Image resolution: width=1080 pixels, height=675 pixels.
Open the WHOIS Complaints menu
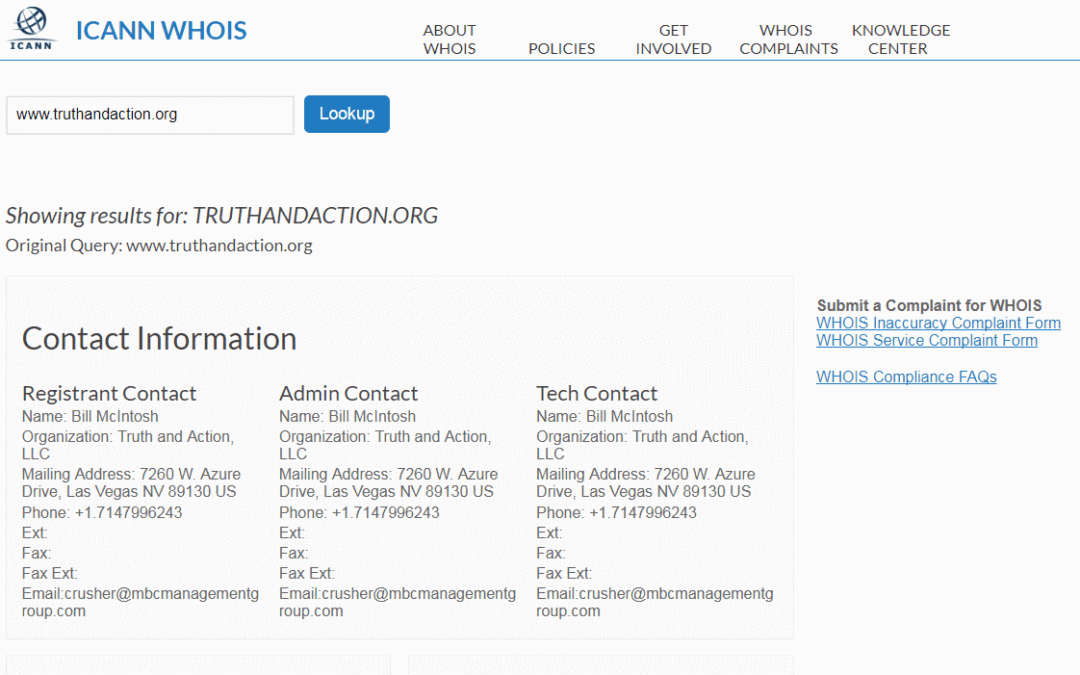[x=789, y=39]
